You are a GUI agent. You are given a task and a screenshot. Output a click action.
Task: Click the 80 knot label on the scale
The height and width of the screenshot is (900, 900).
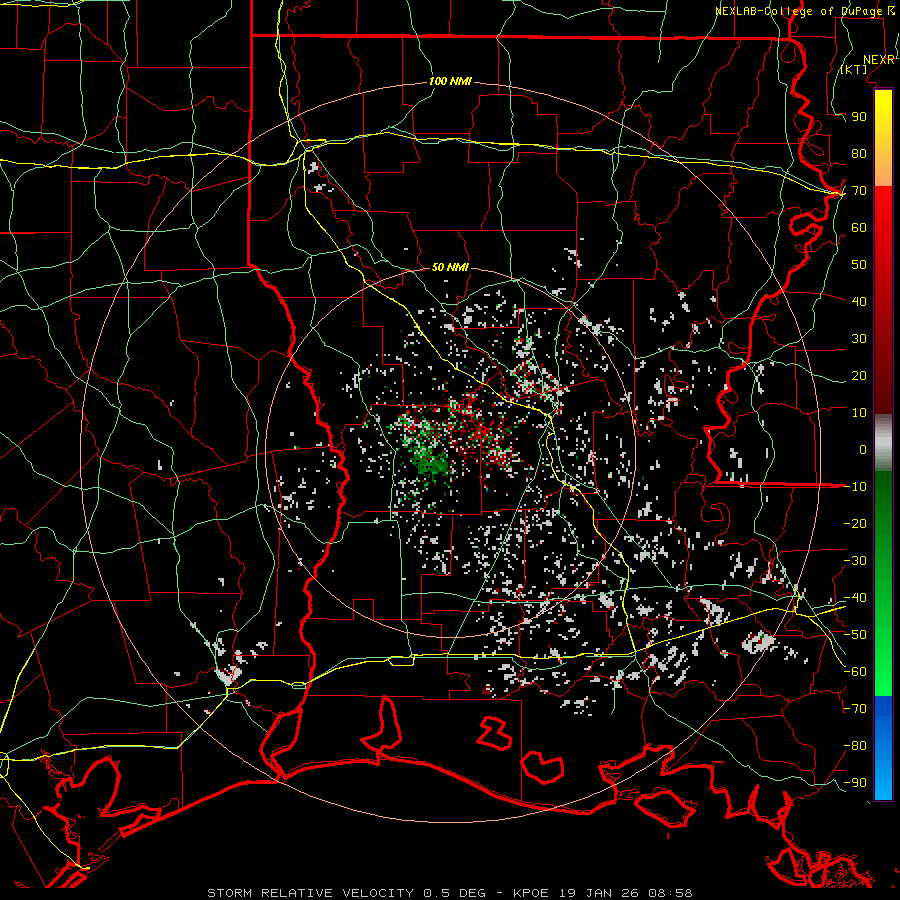[859, 154]
